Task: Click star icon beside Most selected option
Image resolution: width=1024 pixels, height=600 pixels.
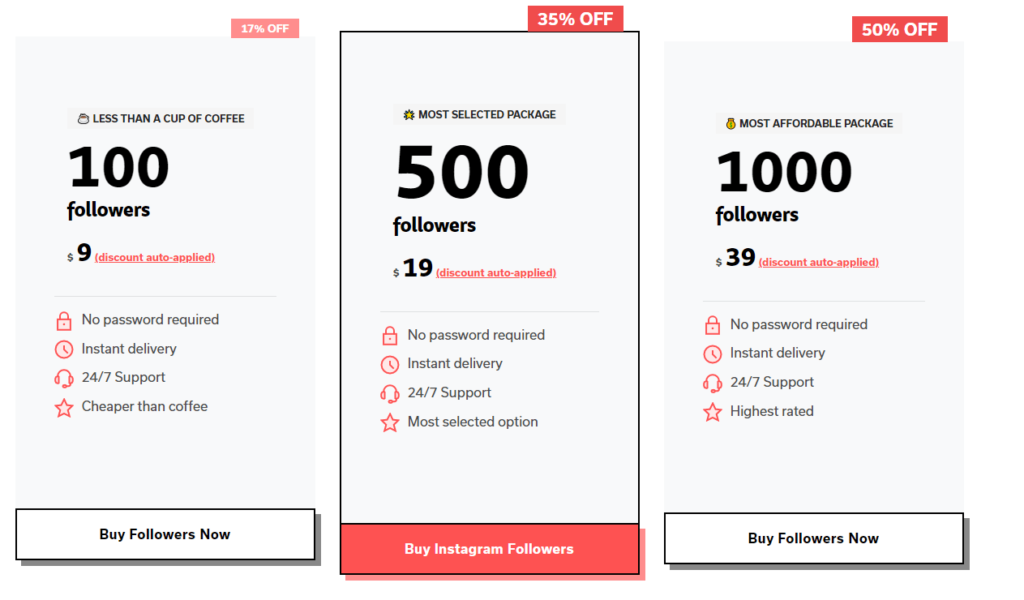Action: click(x=390, y=422)
